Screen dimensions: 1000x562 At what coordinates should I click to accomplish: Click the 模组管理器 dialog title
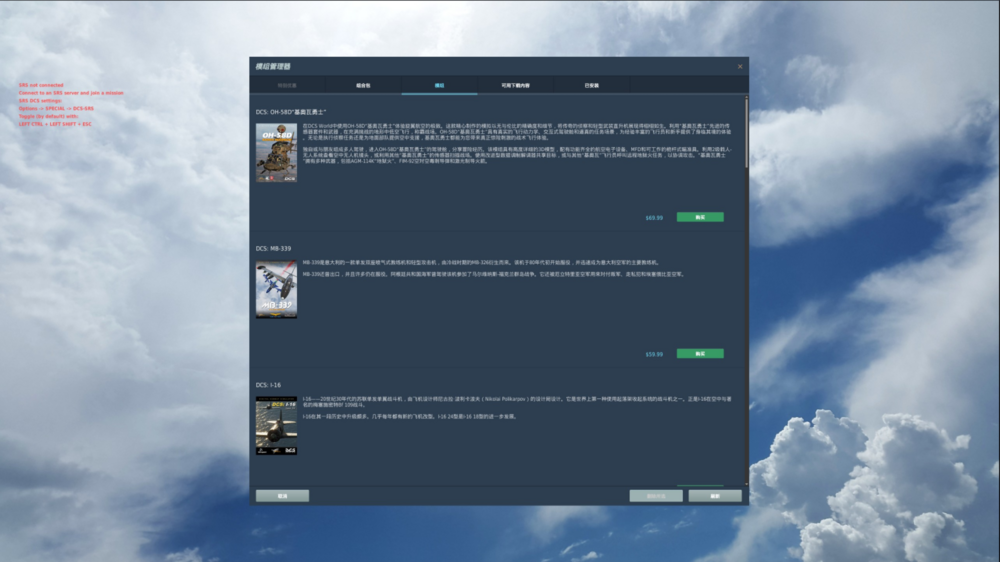click(273, 66)
